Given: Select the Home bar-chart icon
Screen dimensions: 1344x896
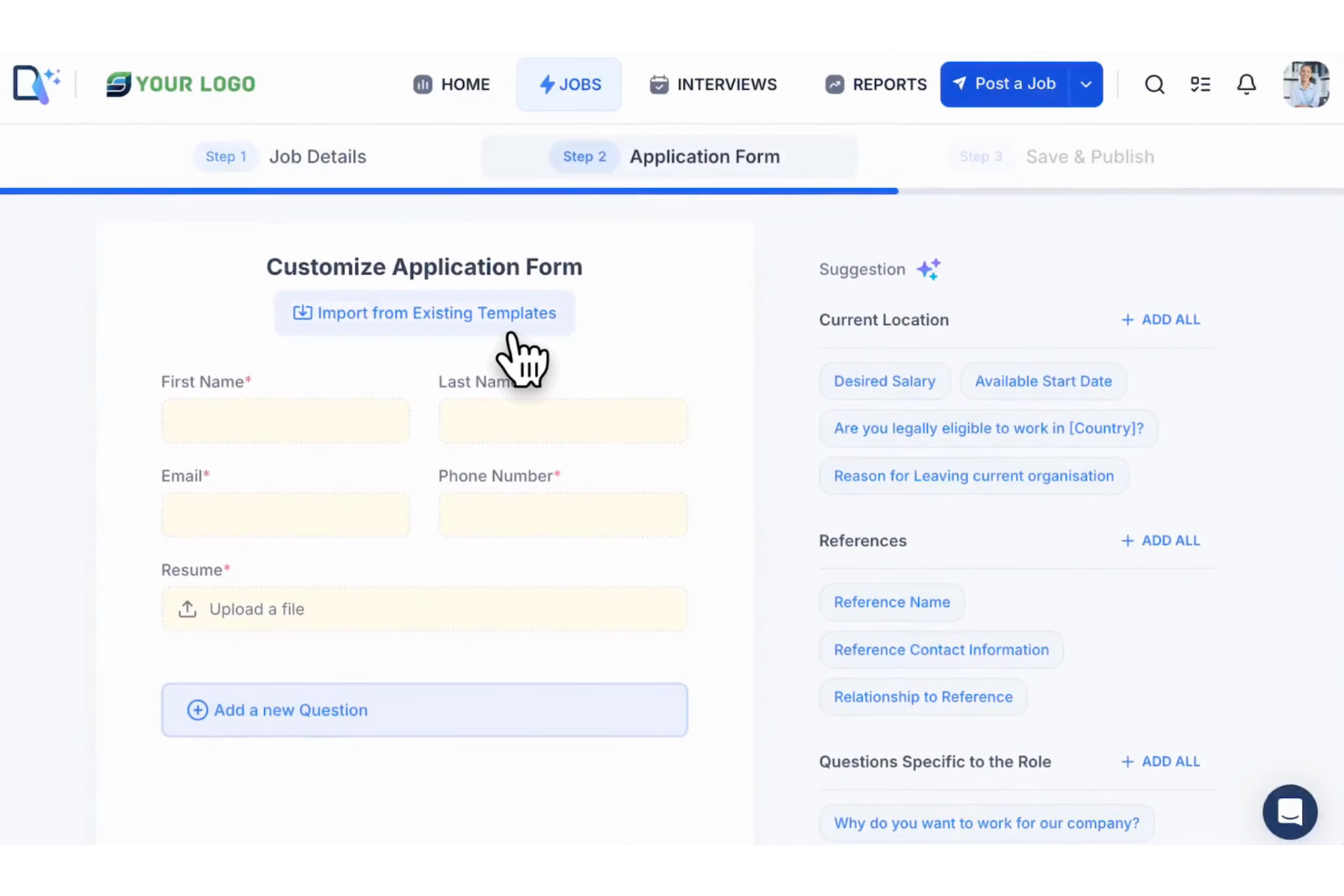Looking at the screenshot, I should click(x=422, y=84).
